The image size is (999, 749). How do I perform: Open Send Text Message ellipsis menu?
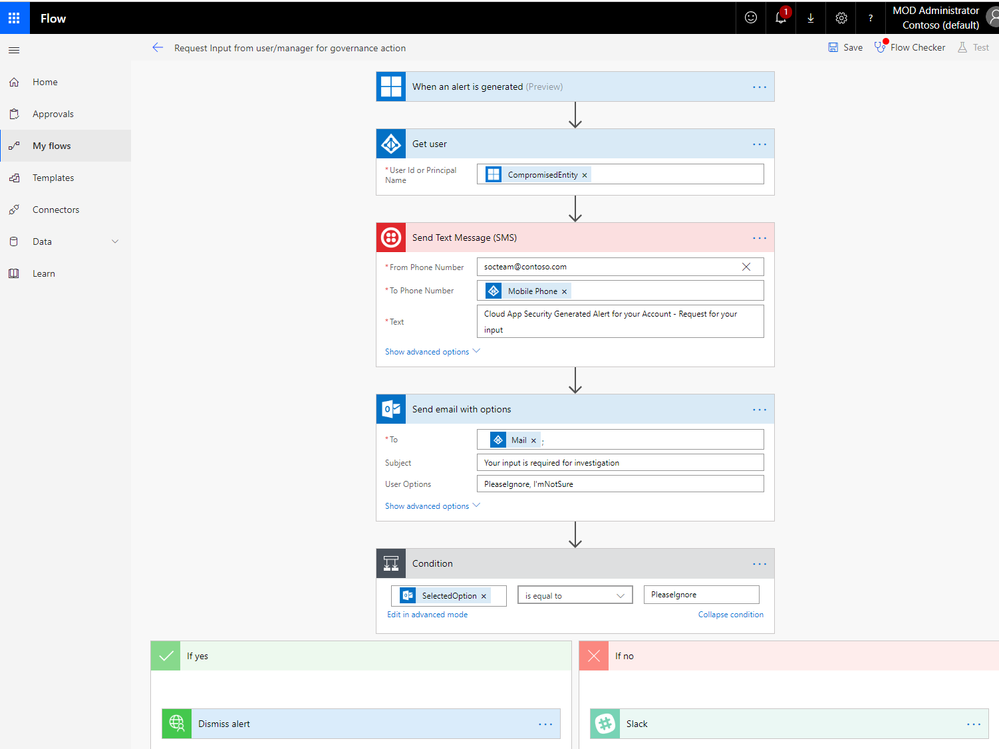759,238
